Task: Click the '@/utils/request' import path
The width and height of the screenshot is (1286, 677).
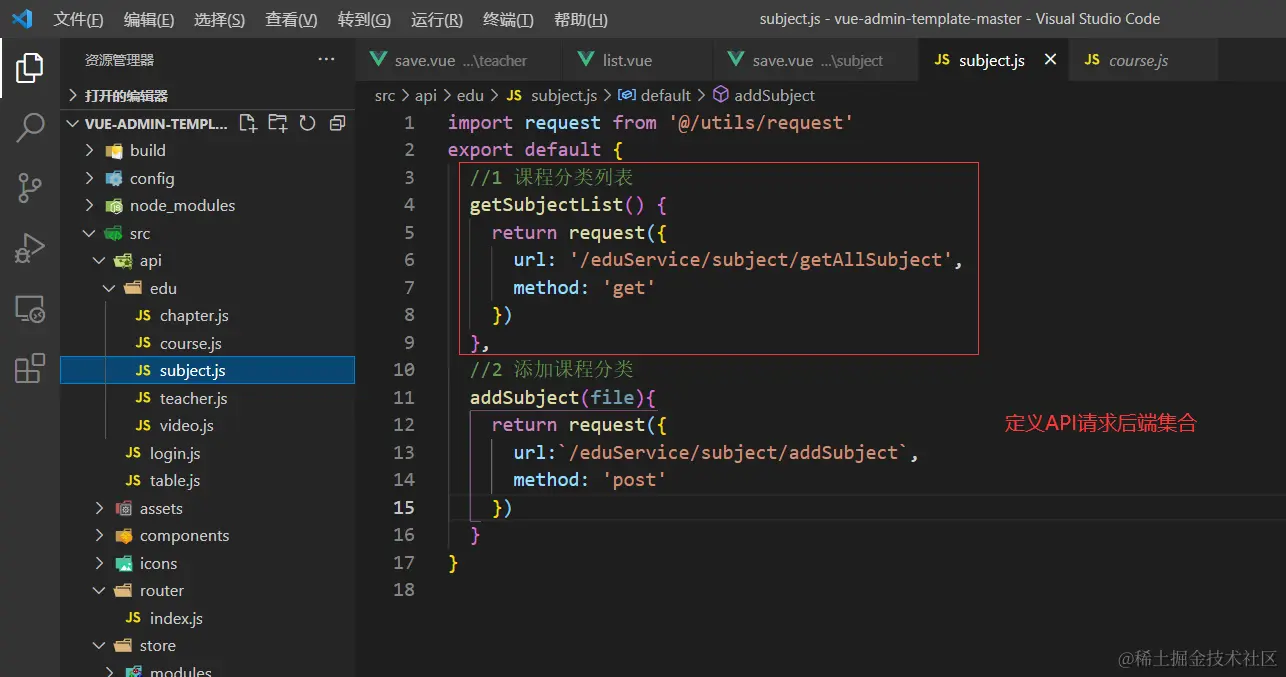Action: coord(761,123)
